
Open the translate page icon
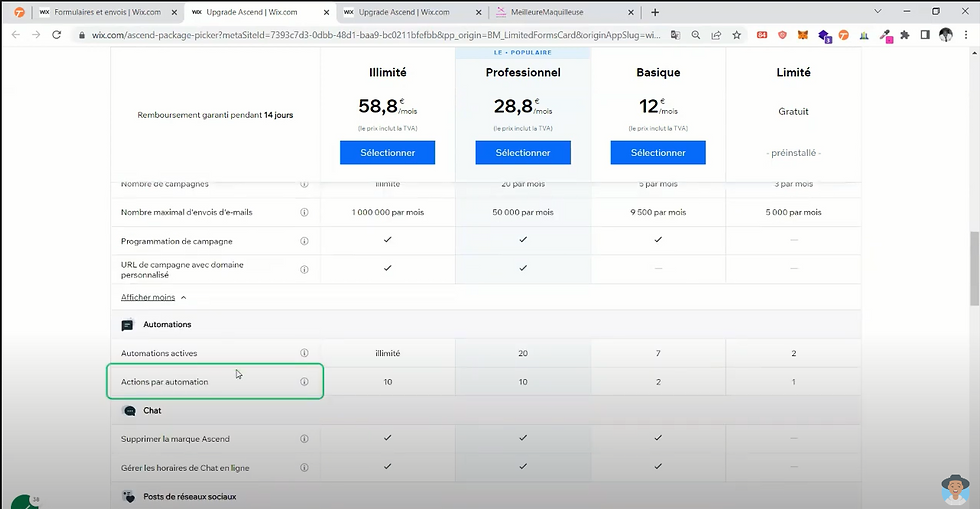tap(675, 35)
